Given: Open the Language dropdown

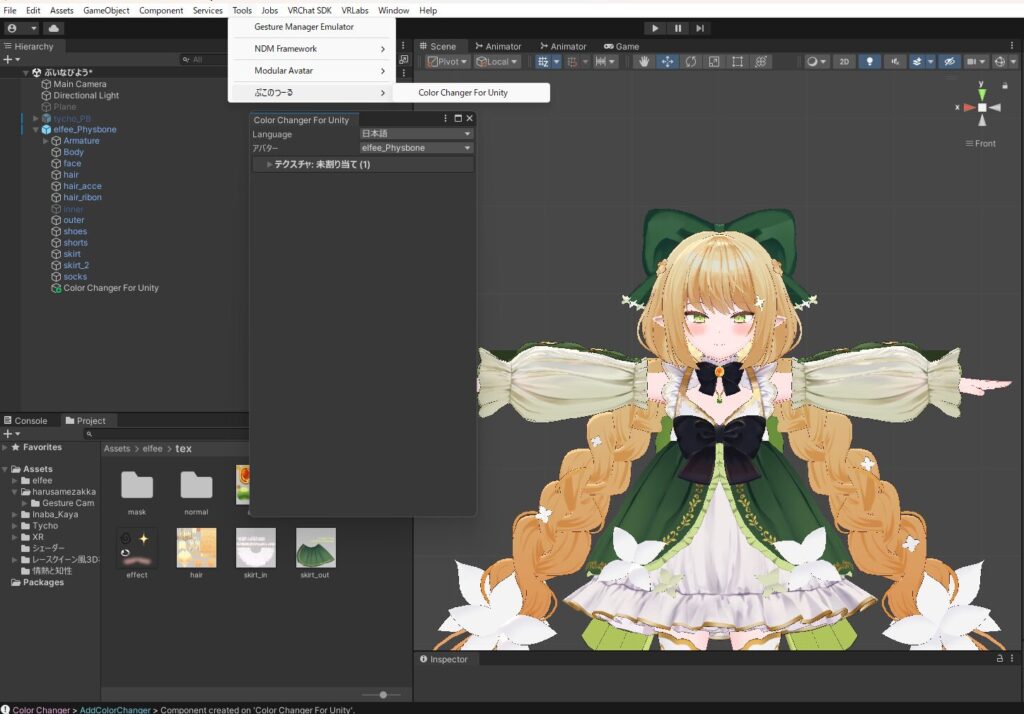Looking at the screenshot, I should (x=415, y=134).
